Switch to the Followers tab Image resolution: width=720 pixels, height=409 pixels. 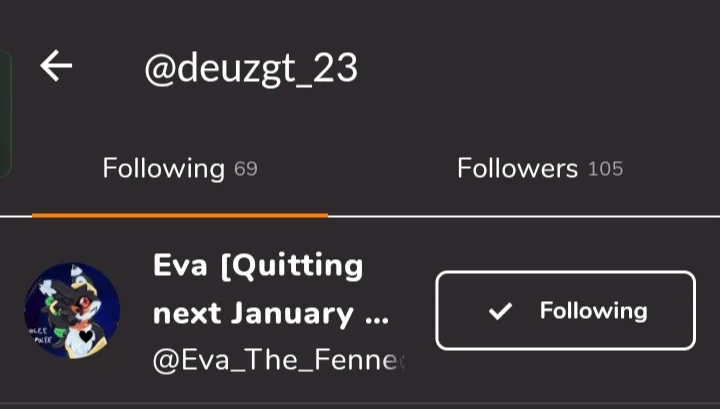click(539, 168)
